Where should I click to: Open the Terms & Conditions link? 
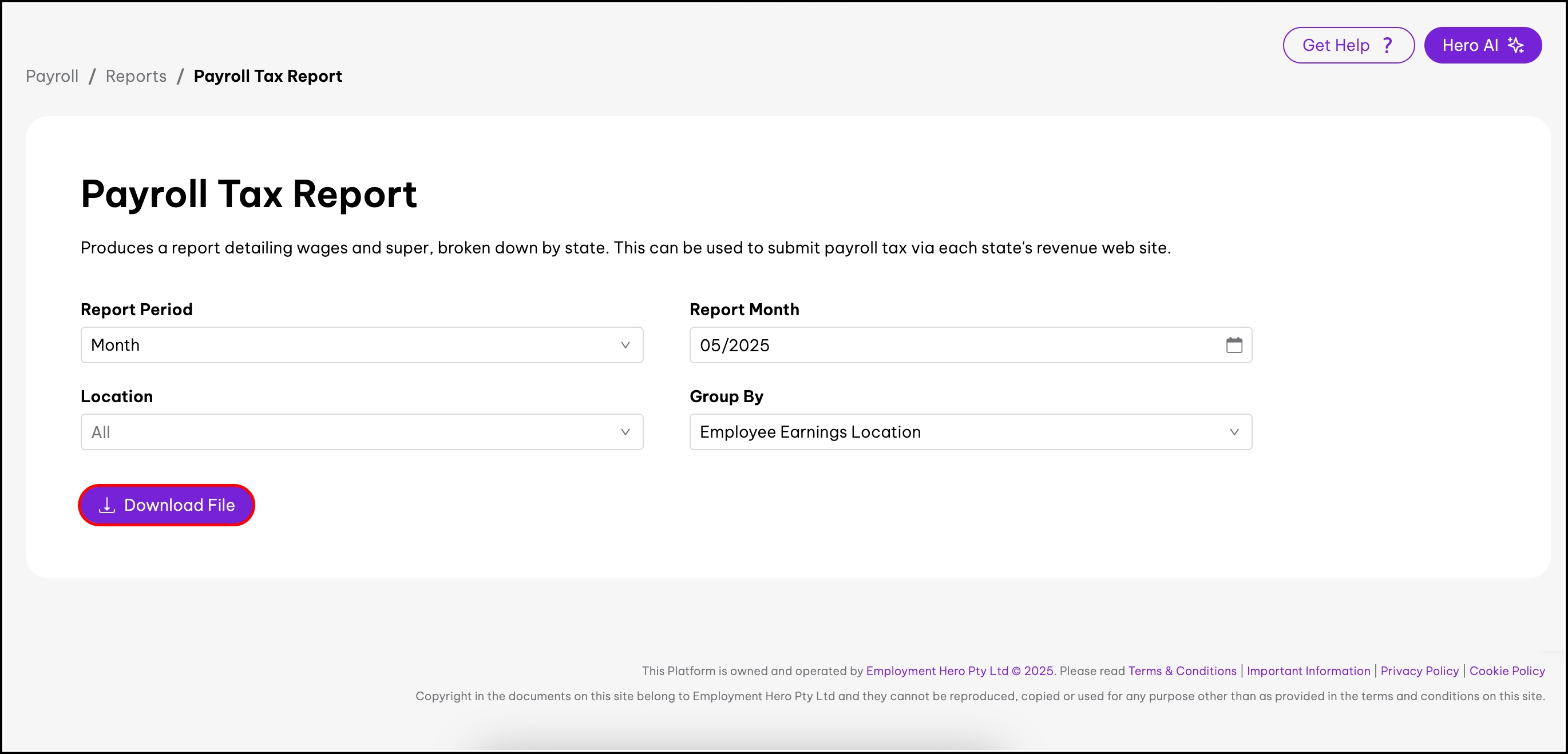coord(1182,670)
